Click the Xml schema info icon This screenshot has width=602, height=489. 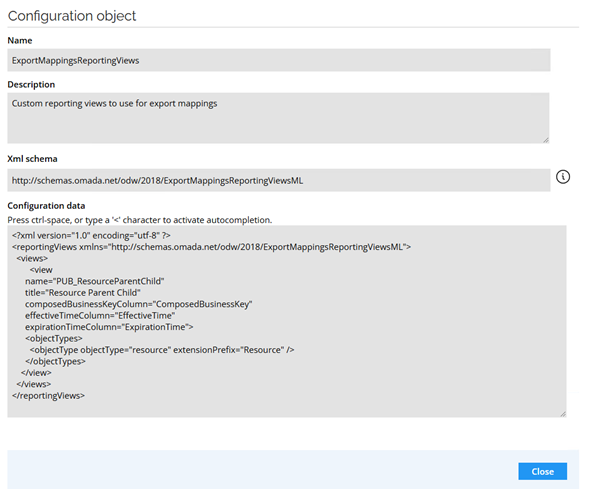coord(563,177)
